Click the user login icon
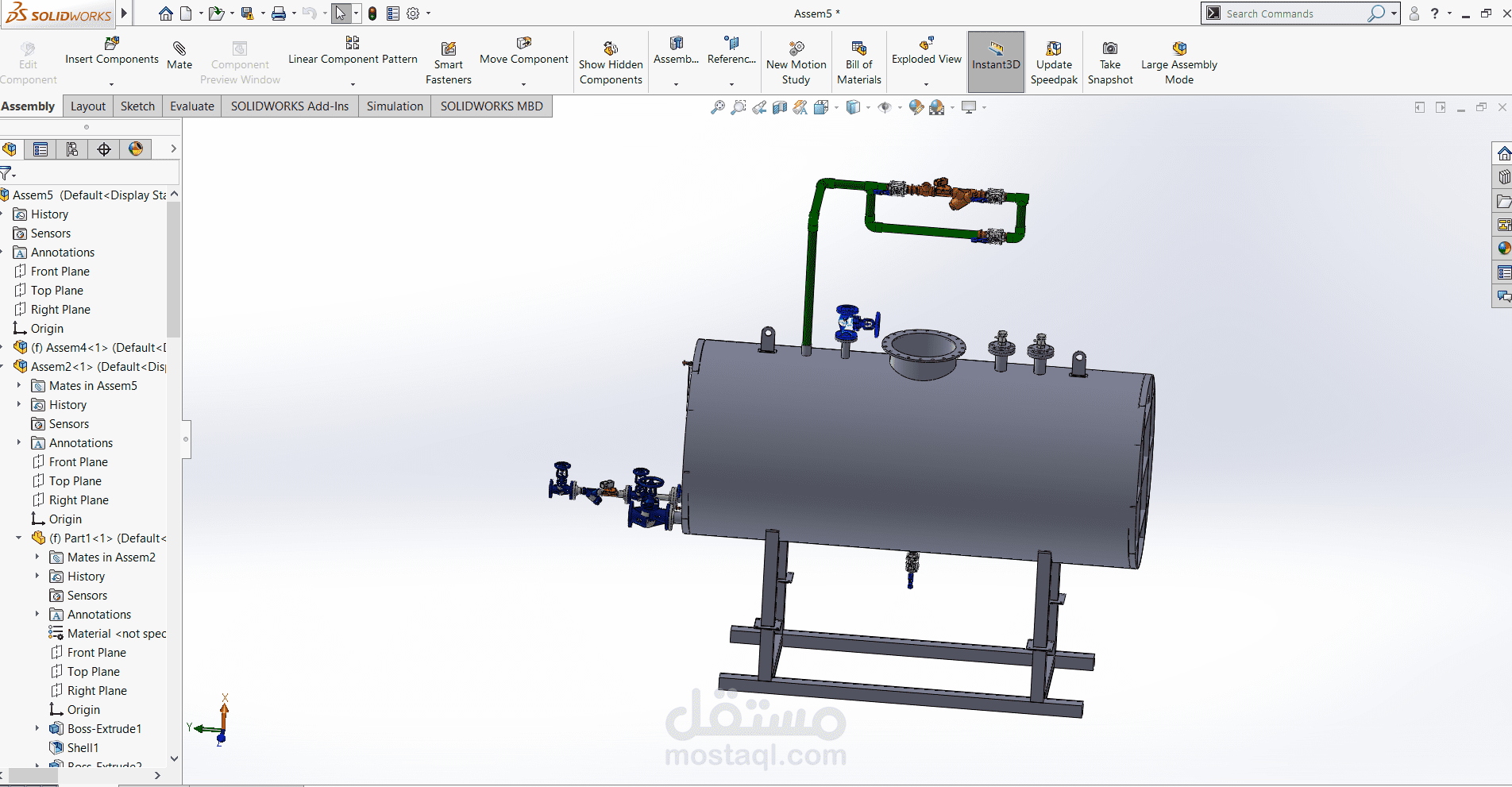The height and width of the screenshot is (787, 1512). pos(1414,14)
